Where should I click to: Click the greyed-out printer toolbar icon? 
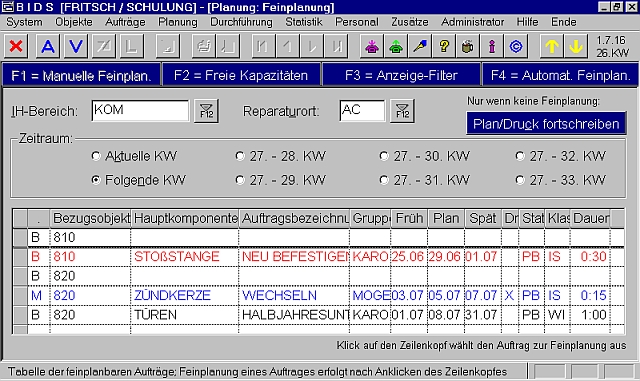204,46
